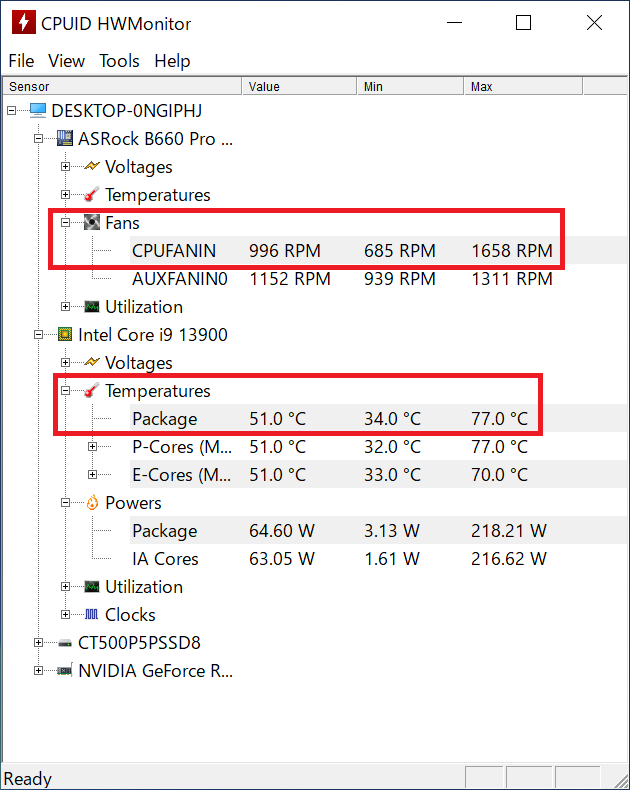
Task: Expand the motherboard Voltages node
Action: [66, 166]
